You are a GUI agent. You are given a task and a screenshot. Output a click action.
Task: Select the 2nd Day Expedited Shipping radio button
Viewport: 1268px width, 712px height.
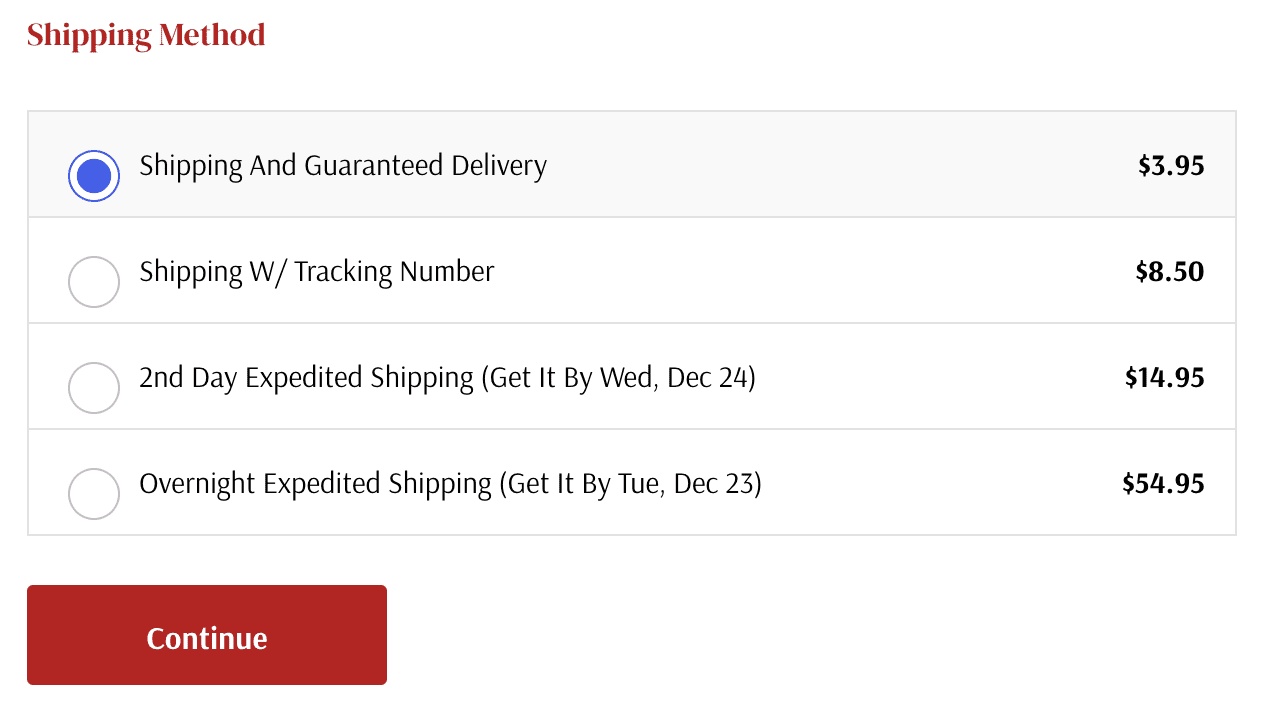(94, 388)
